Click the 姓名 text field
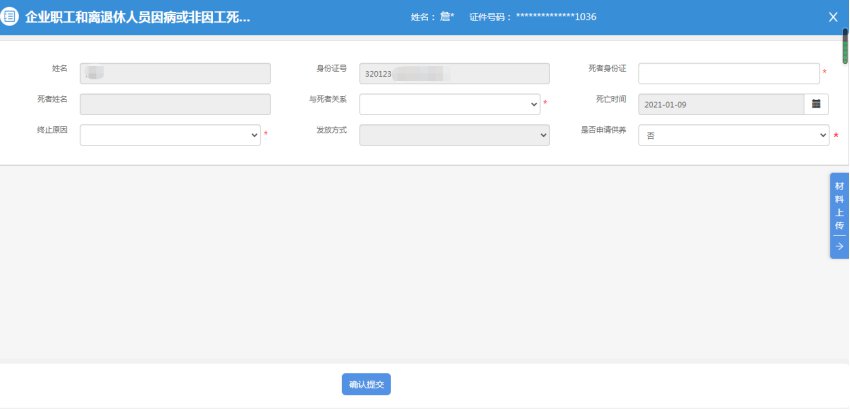The width and height of the screenshot is (850, 410). click(x=175, y=73)
